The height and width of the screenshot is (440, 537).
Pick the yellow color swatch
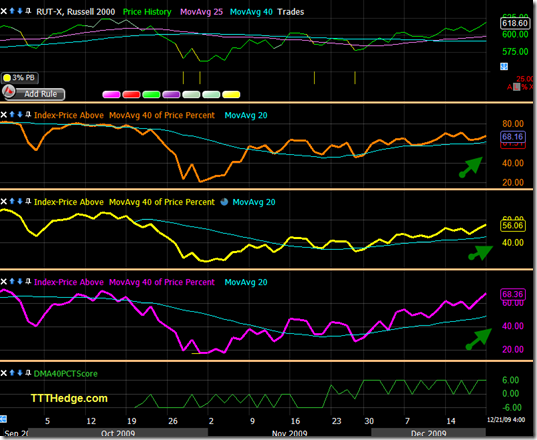tap(231, 95)
